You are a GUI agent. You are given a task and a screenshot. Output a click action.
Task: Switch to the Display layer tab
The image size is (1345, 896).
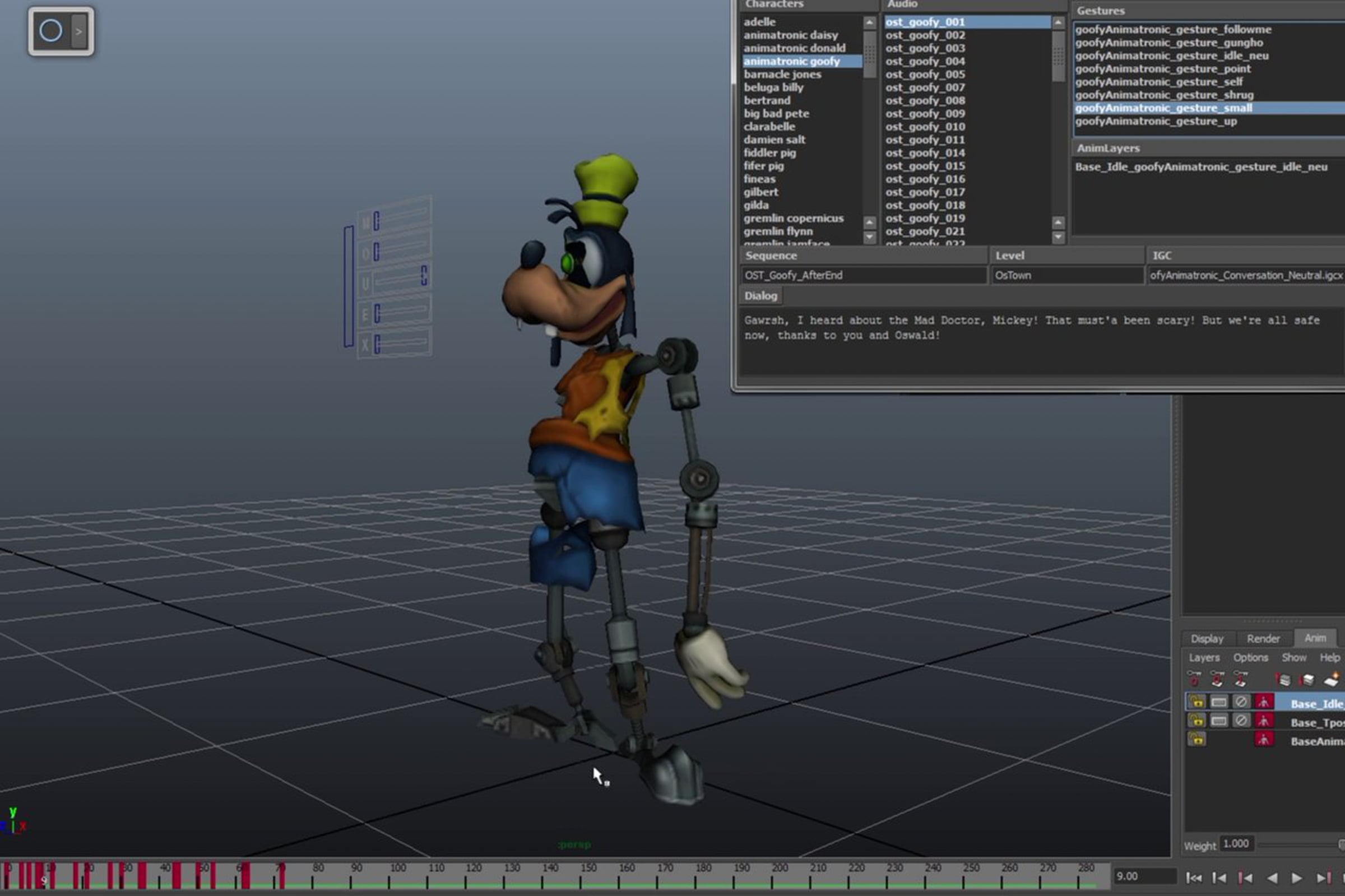tap(1207, 638)
